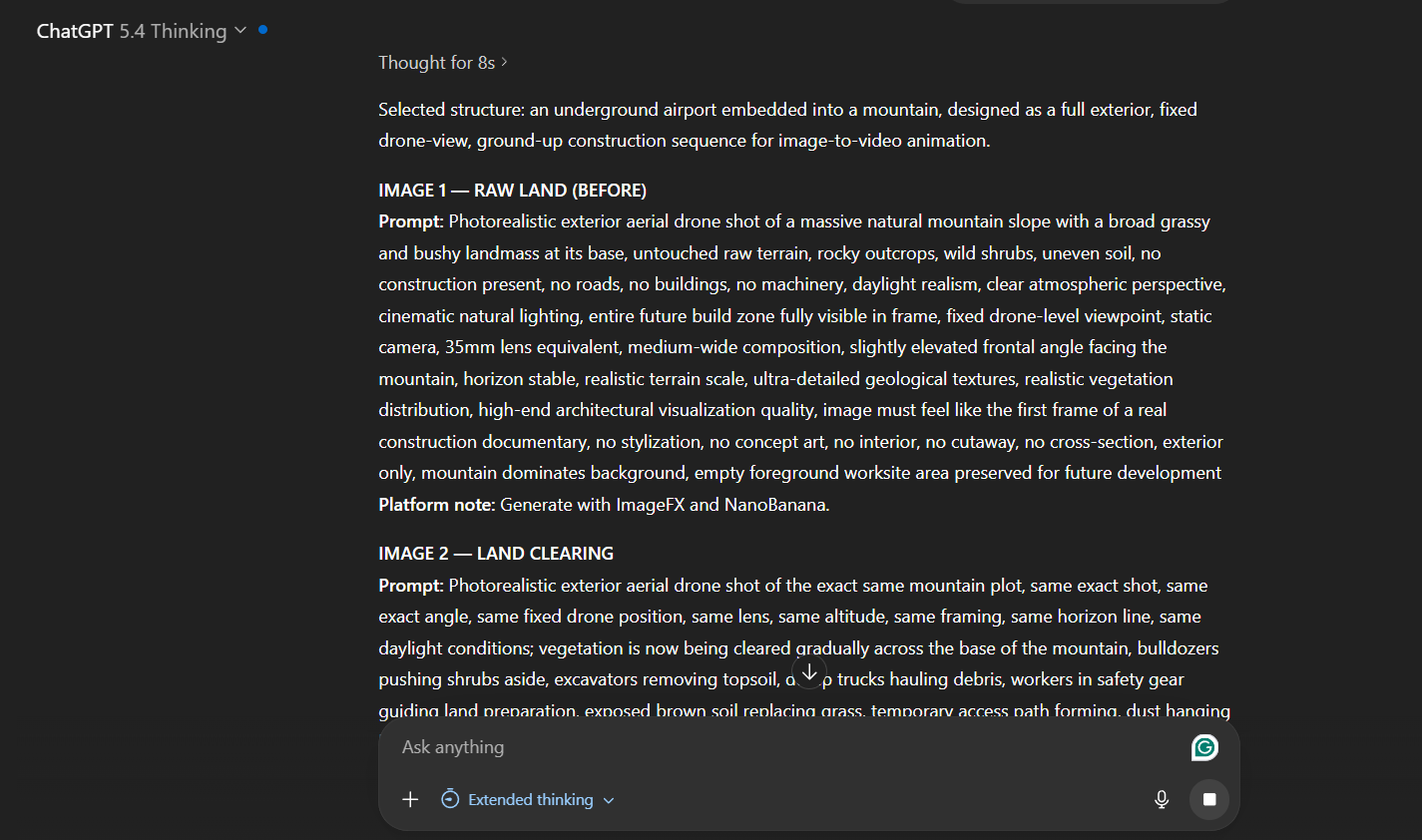1422x840 pixels.
Task: Stop generating with the square stop button
Action: pyautogui.click(x=1209, y=799)
